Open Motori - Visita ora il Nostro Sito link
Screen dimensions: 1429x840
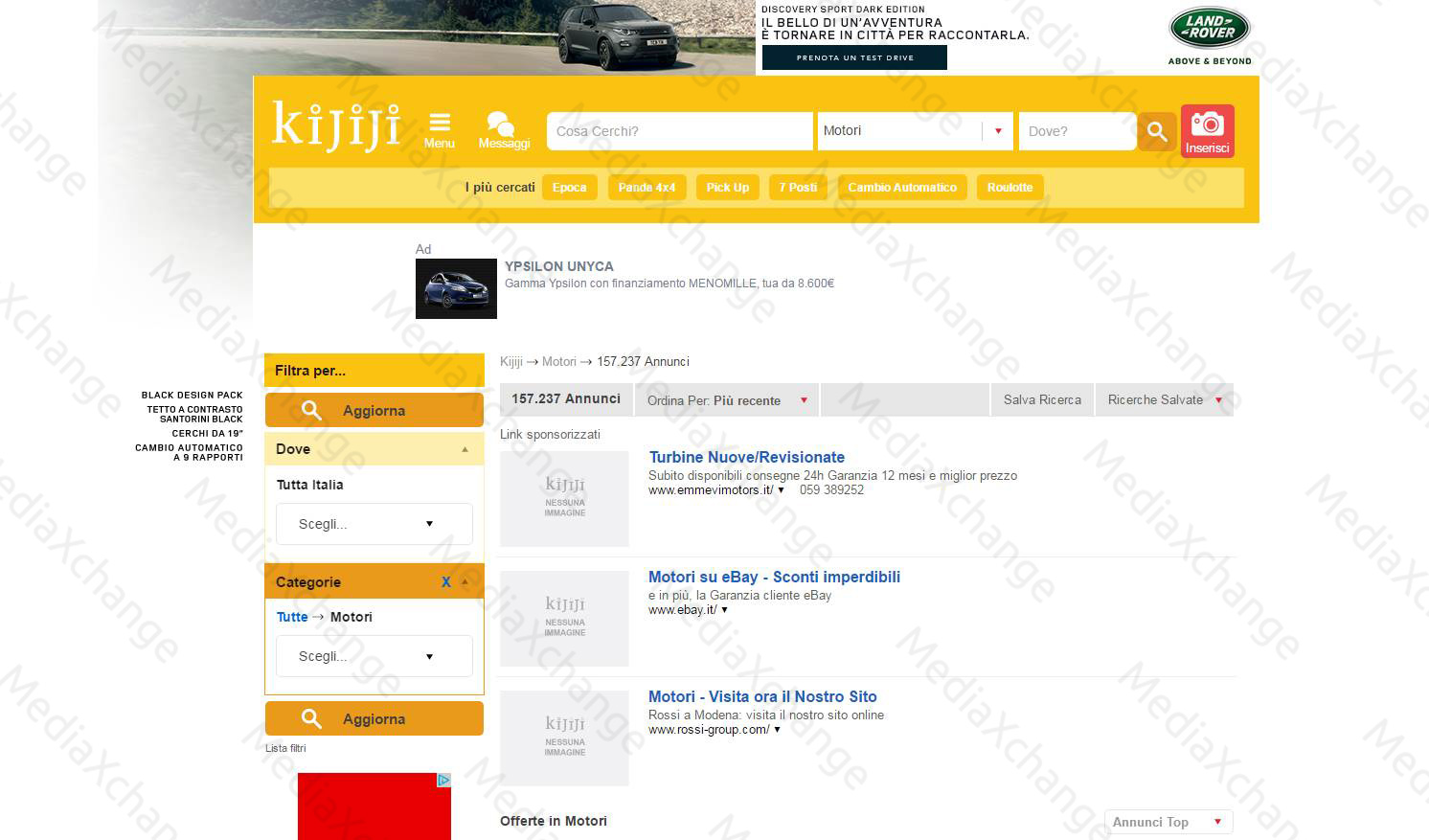click(x=762, y=696)
